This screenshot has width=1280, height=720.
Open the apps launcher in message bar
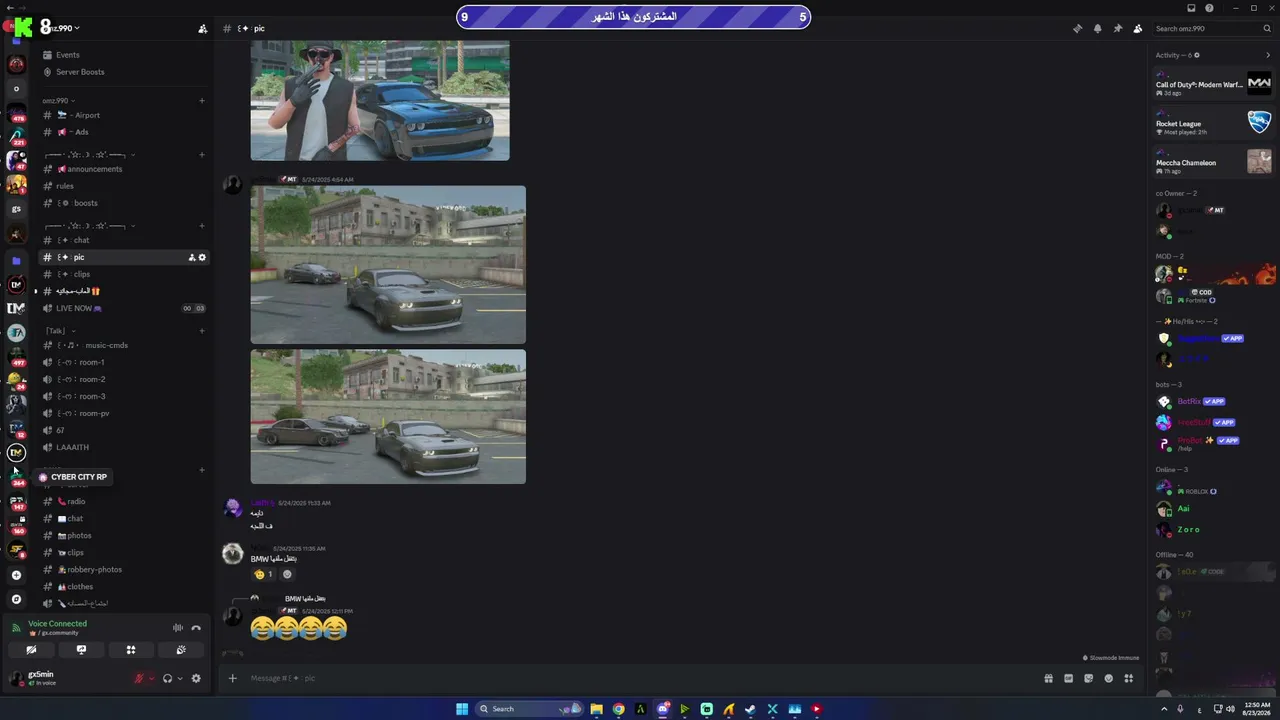(1128, 678)
